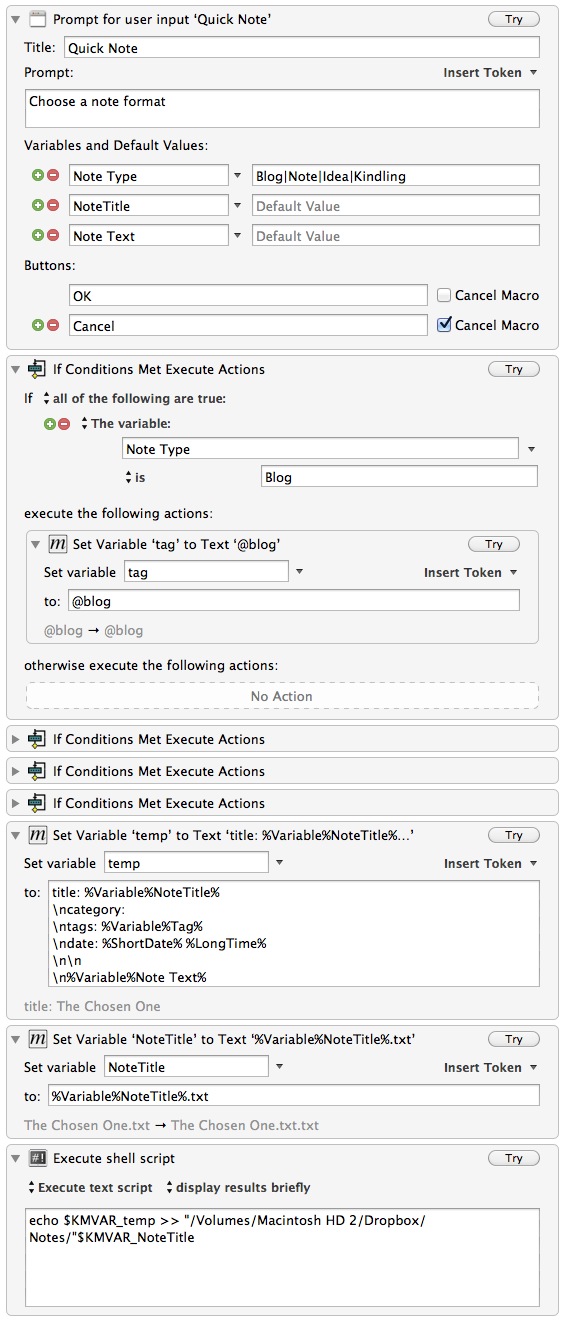Click the Title field containing Quick Note

(302, 47)
